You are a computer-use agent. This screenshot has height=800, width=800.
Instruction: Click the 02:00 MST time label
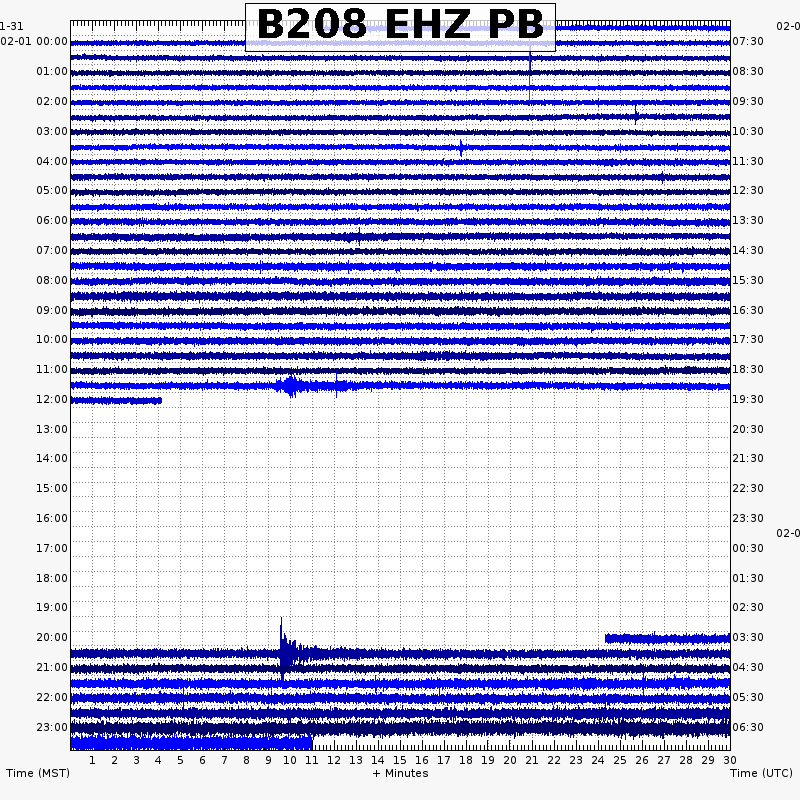click(x=52, y=101)
